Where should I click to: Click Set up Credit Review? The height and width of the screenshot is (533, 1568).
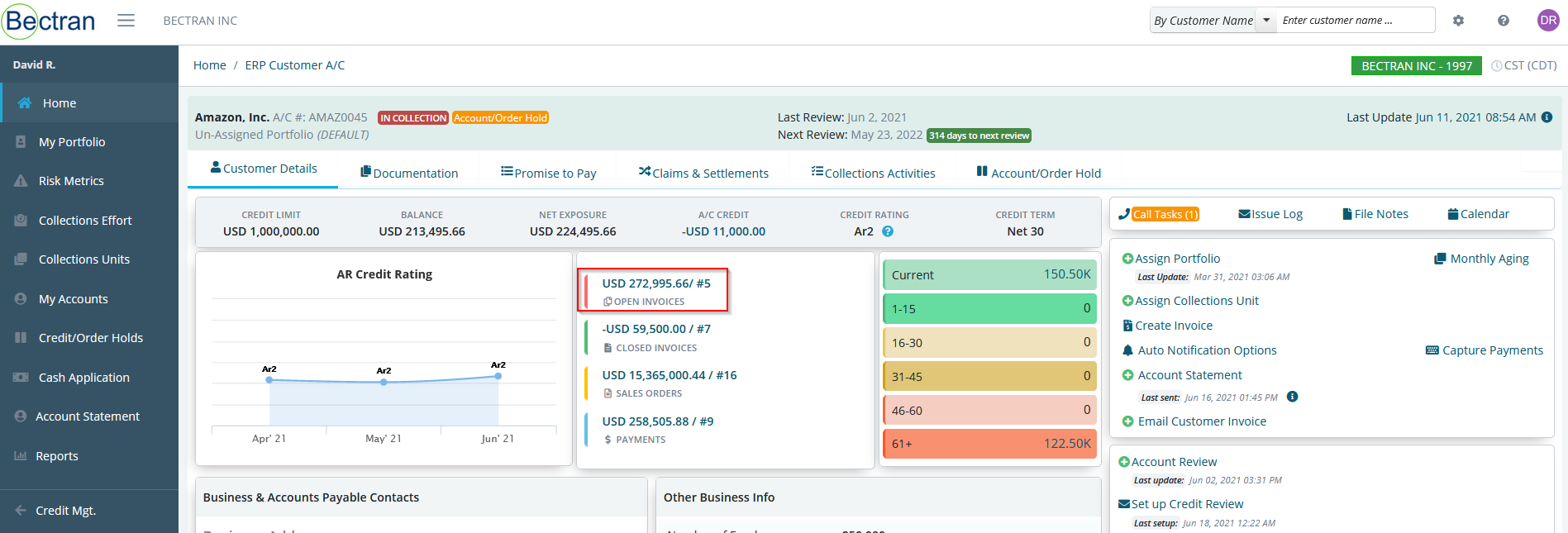click(1181, 504)
